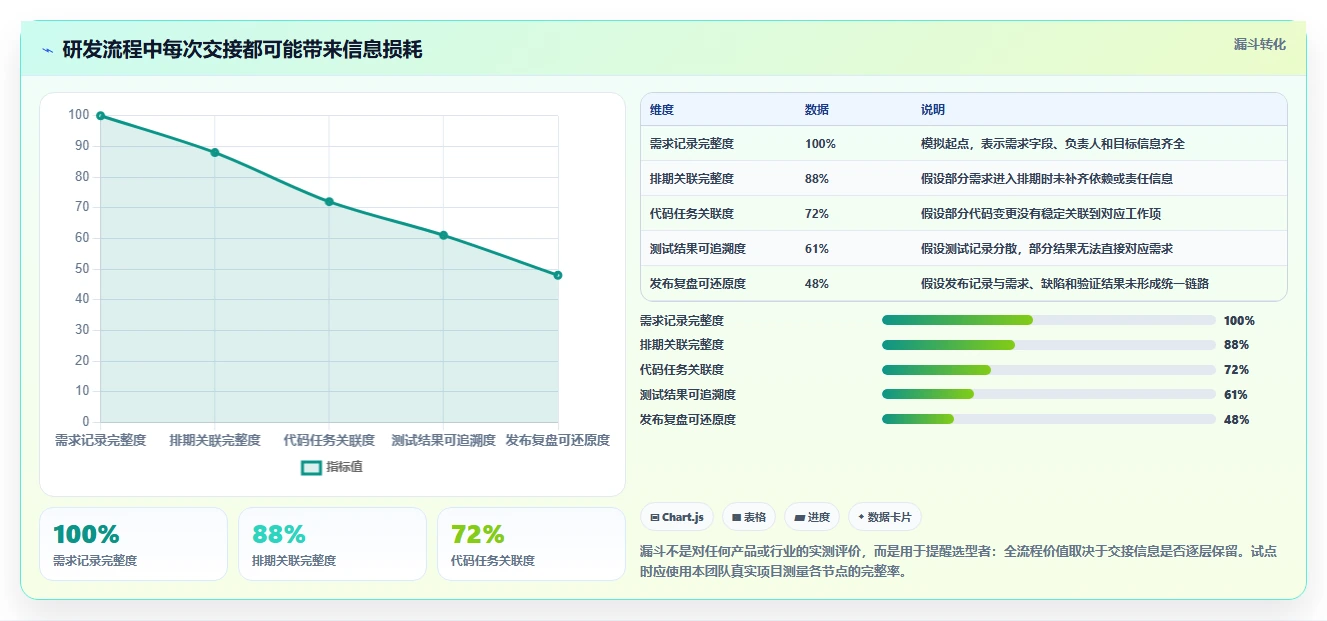Click the description about 代码变更没有稳定关联
The width and height of the screenshot is (1327, 621).
pos(1040,214)
